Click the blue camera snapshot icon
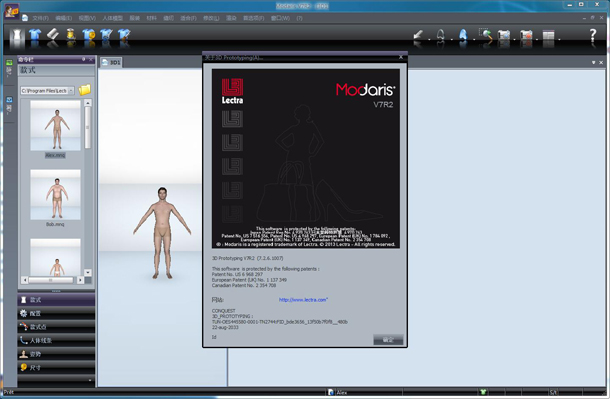 coord(504,36)
